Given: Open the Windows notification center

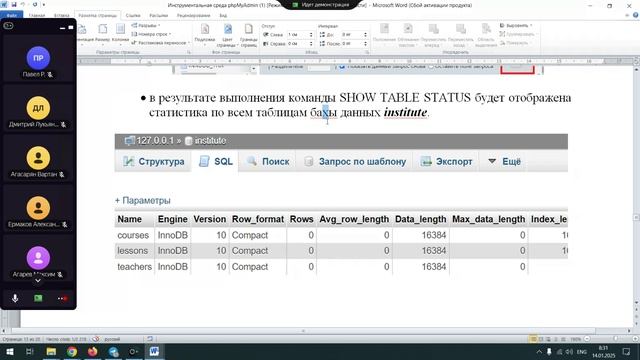Looking at the screenshot, I should tap(627, 351).
